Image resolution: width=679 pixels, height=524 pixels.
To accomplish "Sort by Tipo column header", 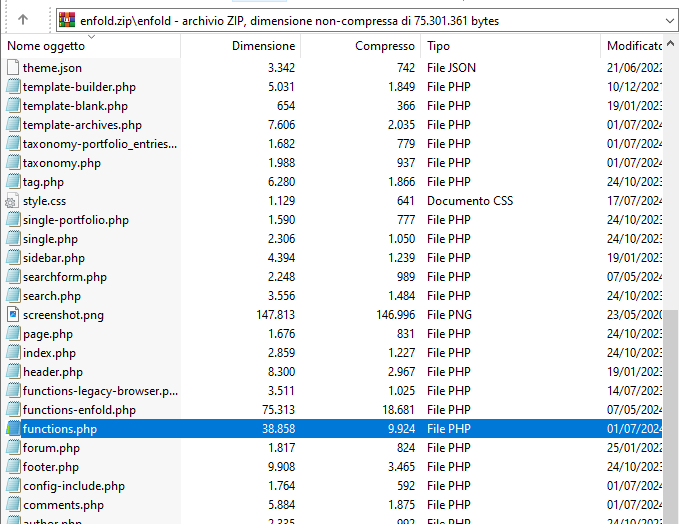I will pyautogui.click(x=510, y=46).
